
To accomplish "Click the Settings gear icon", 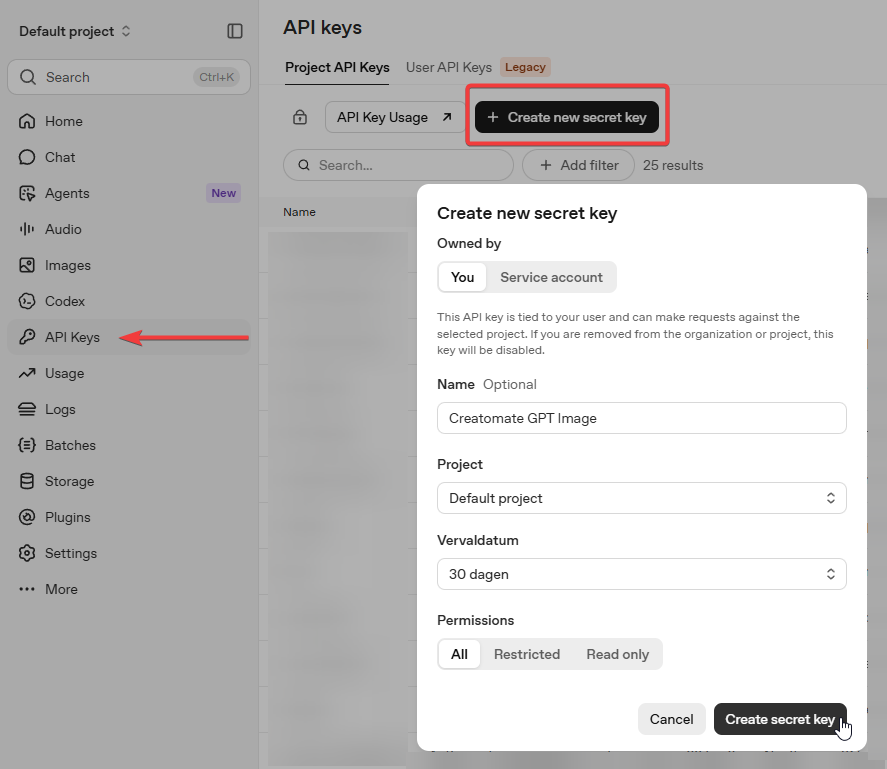I will pyautogui.click(x=27, y=553).
